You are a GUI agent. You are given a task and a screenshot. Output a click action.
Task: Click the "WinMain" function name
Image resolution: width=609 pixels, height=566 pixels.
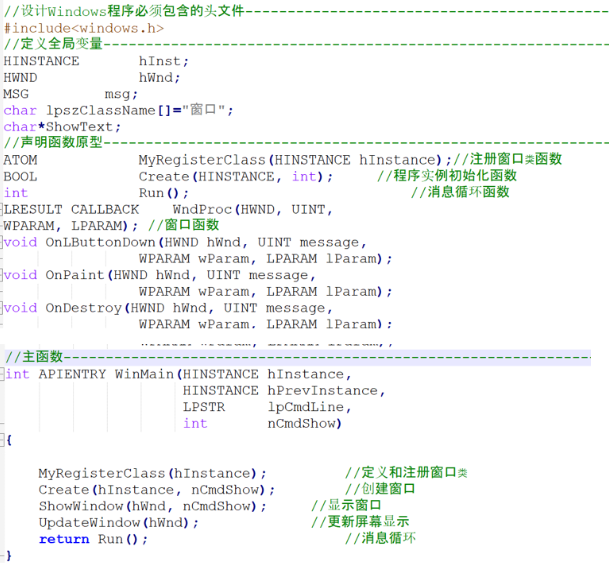[x=144, y=374]
